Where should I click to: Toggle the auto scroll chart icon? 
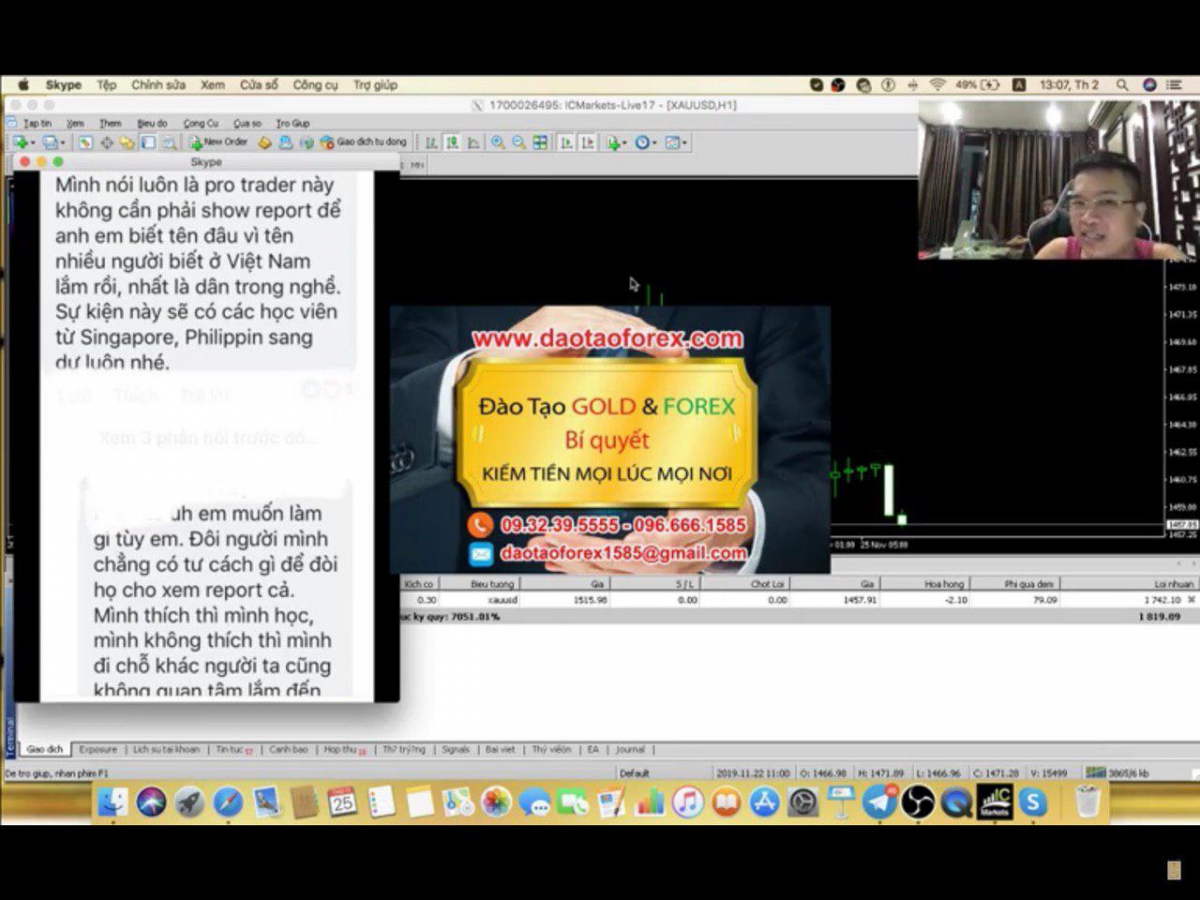566,142
